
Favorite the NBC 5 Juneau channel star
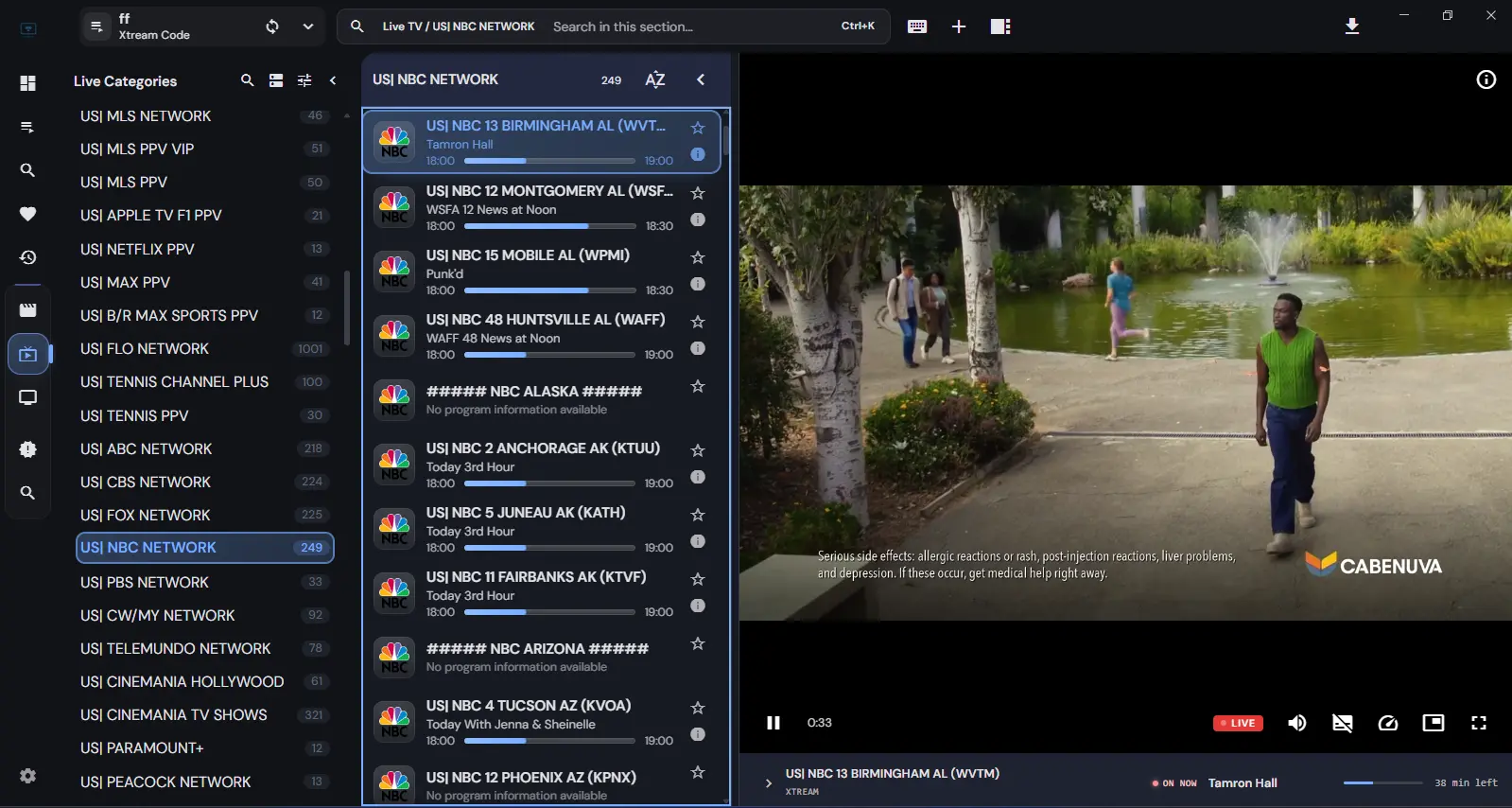click(698, 515)
